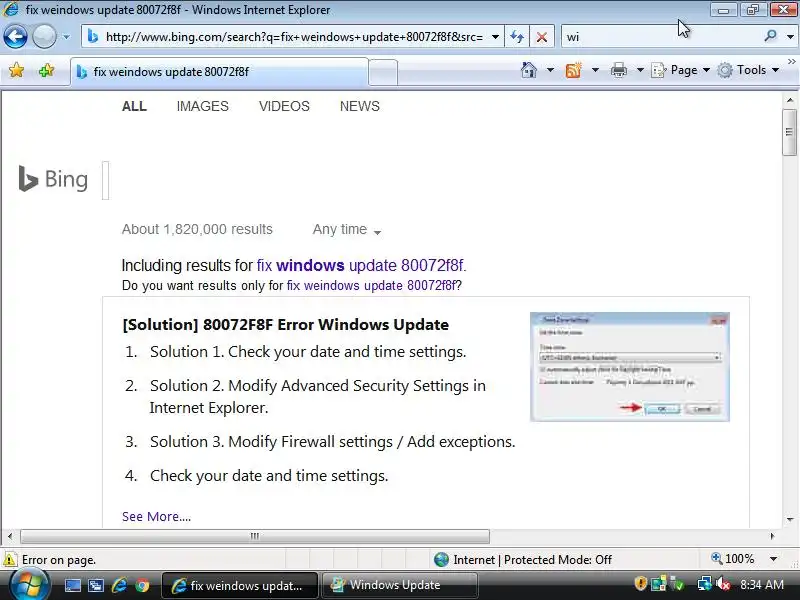
Task: Click the Print icon
Action: [x=618, y=70]
